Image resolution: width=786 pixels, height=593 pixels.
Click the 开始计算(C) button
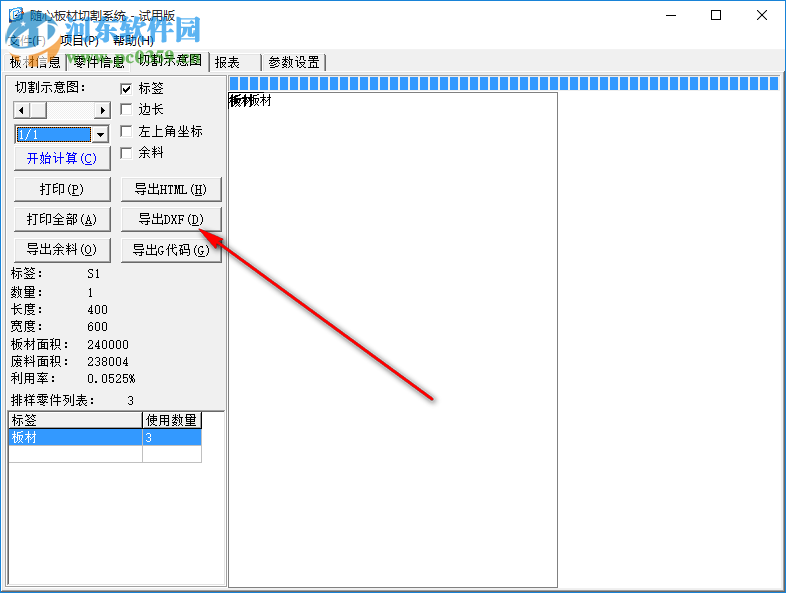tap(62, 158)
